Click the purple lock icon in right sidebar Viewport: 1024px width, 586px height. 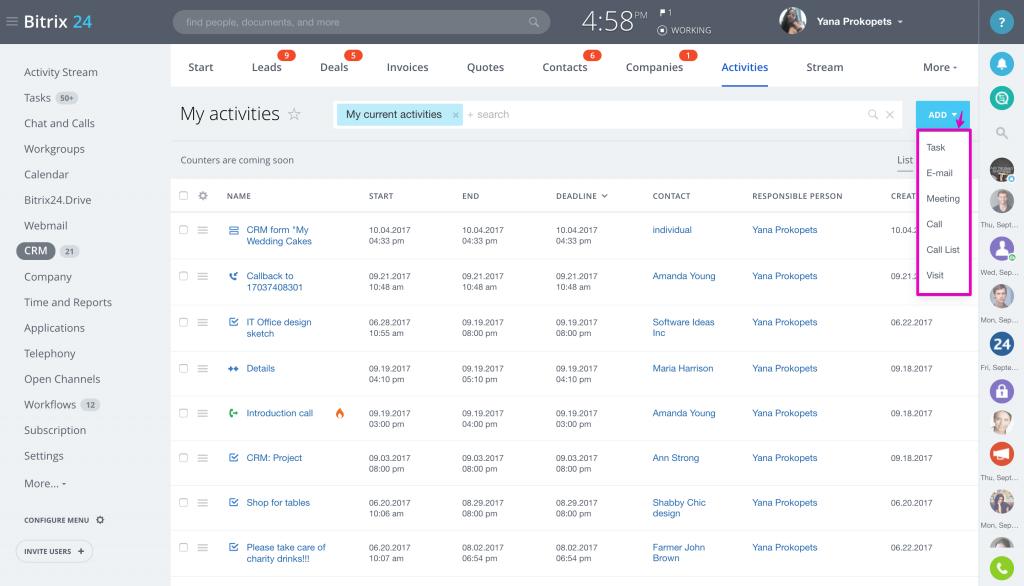(x=1001, y=391)
